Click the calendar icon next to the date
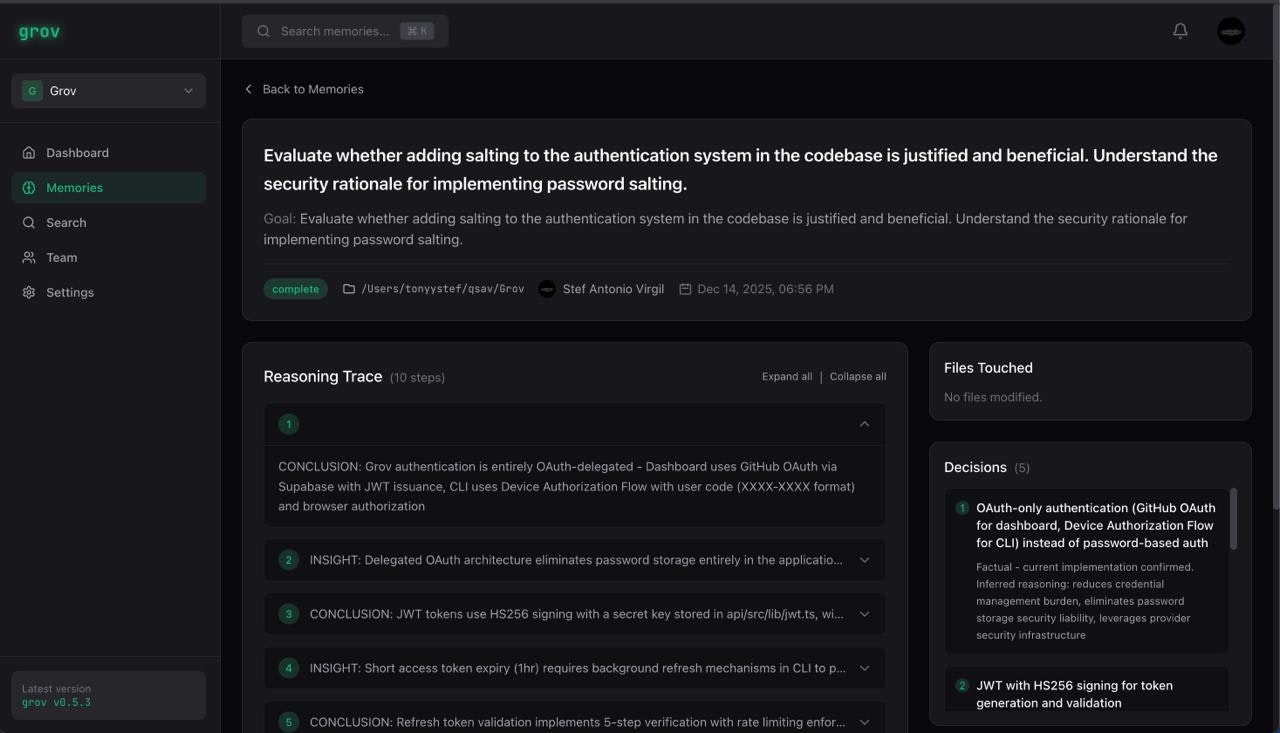The image size is (1280, 733). point(684,288)
